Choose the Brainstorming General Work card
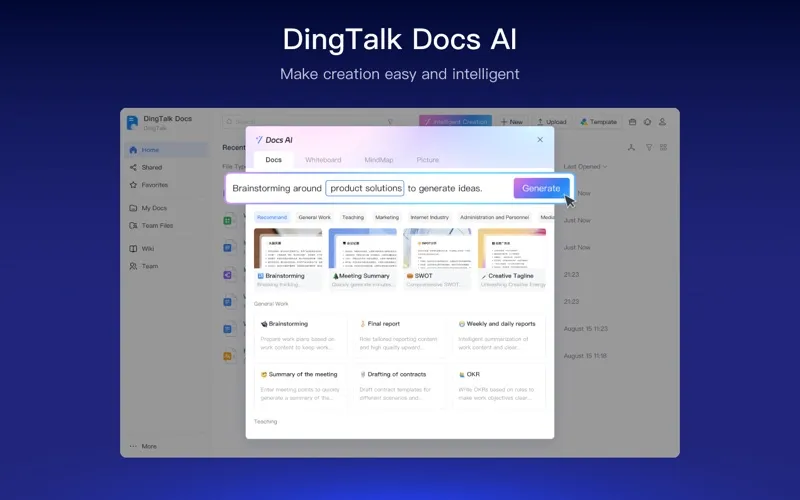Viewport: 800px width, 500px height. coord(300,336)
